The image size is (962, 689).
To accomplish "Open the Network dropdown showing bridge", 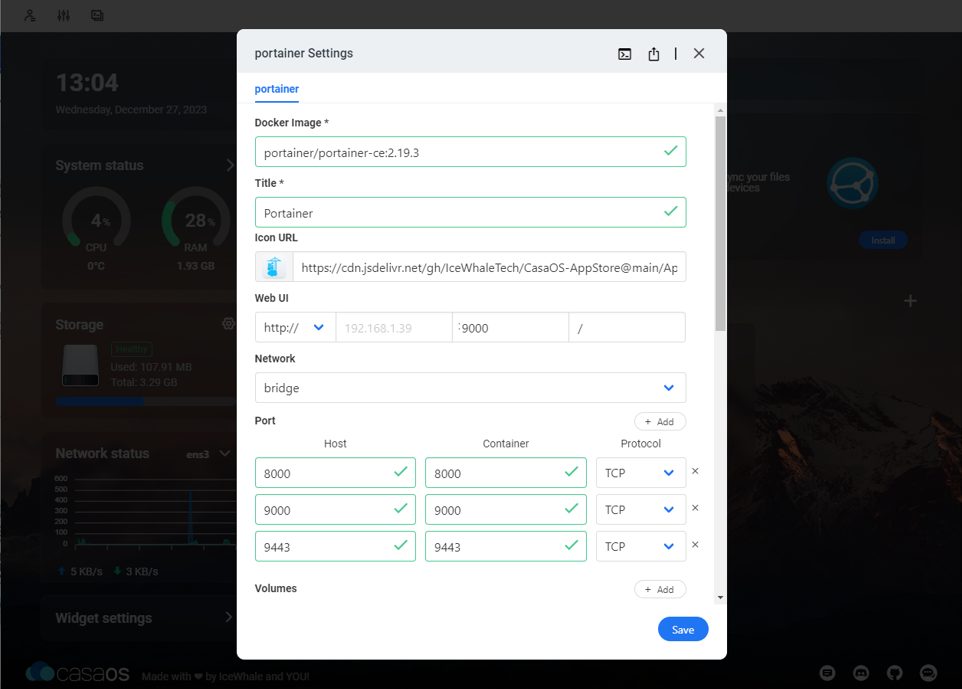I will [470, 388].
